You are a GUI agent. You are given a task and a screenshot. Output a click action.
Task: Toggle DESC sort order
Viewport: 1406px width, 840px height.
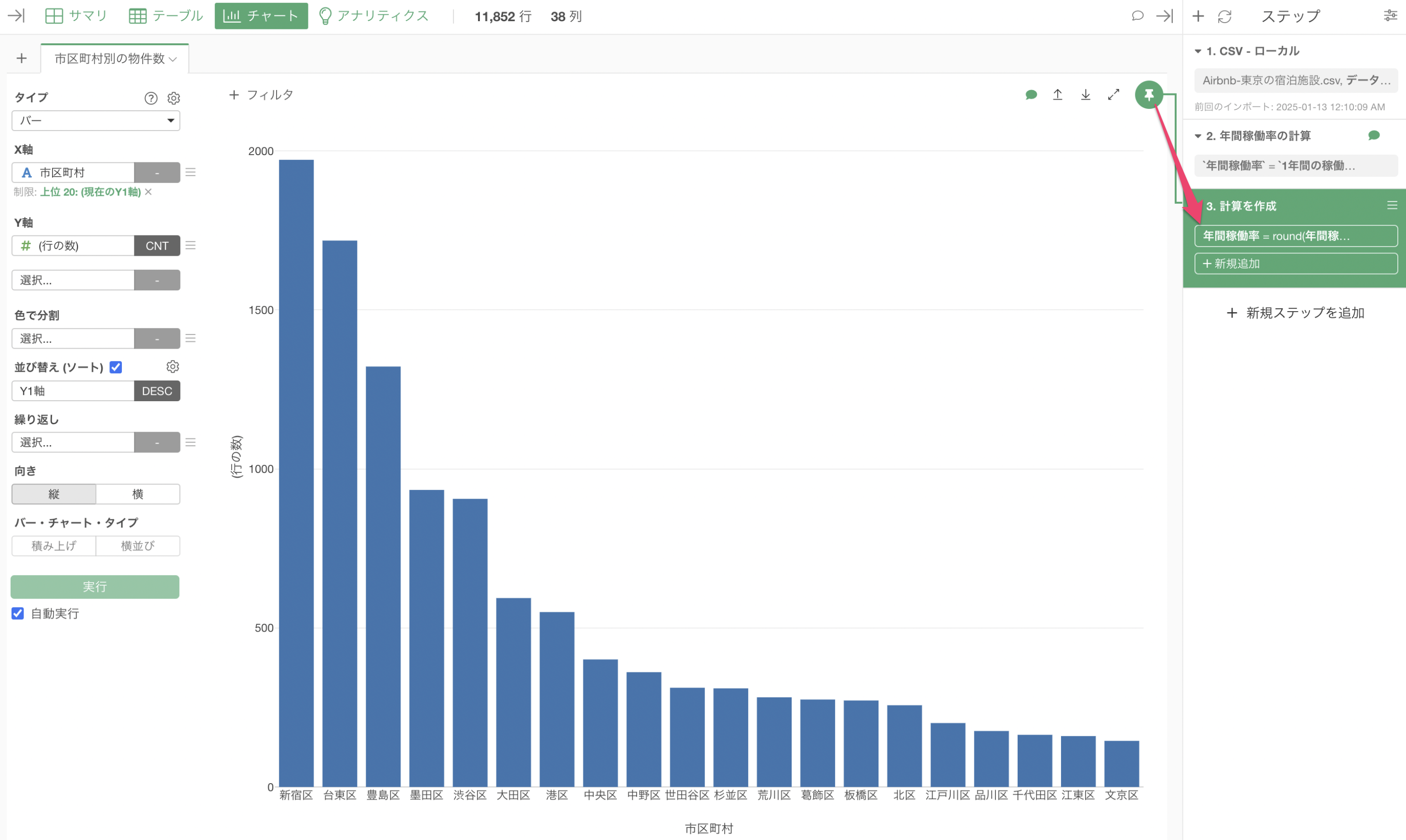157,391
